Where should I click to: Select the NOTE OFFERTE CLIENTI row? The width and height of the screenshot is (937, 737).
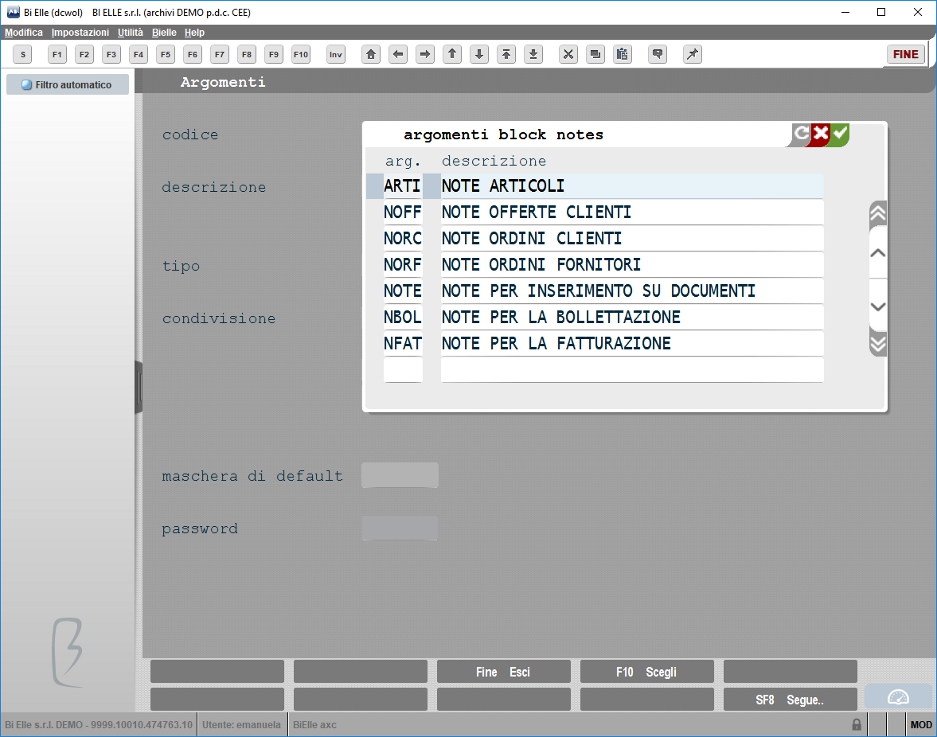[604, 212]
